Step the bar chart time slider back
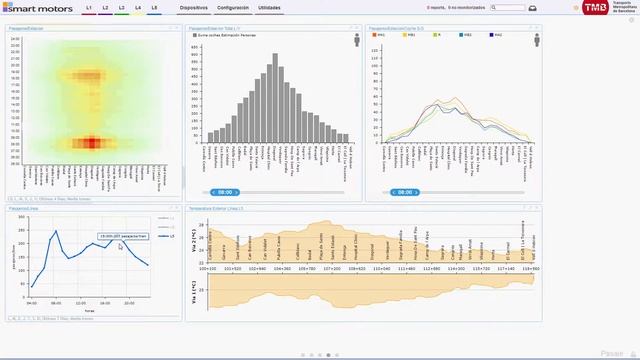The width and height of the screenshot is (640, 360). tap(214, 192)
